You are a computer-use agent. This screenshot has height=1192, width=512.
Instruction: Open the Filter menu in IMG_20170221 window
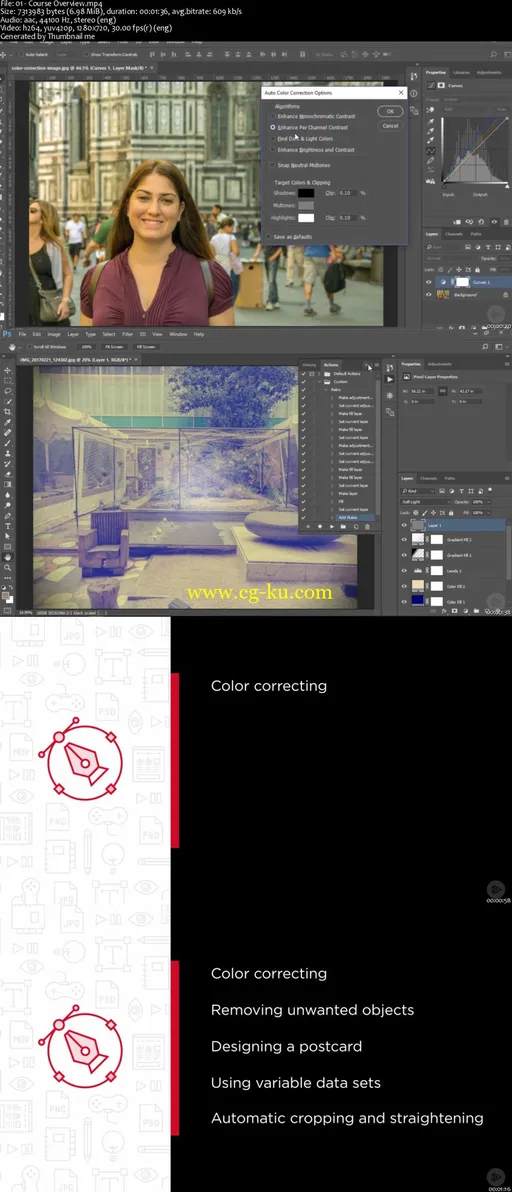(x=128, y=334)
